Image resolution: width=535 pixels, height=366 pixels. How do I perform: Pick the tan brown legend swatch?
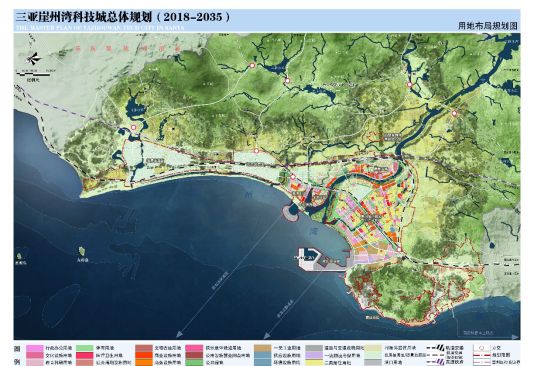click(262, 348)
